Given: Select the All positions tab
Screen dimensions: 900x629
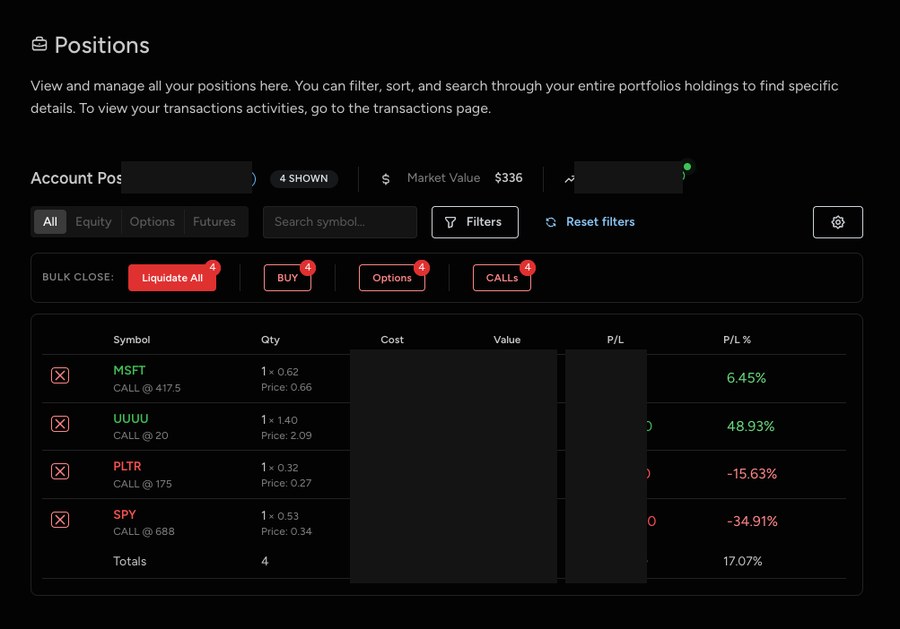Looking at the screenshot, I should click(50, 222).
